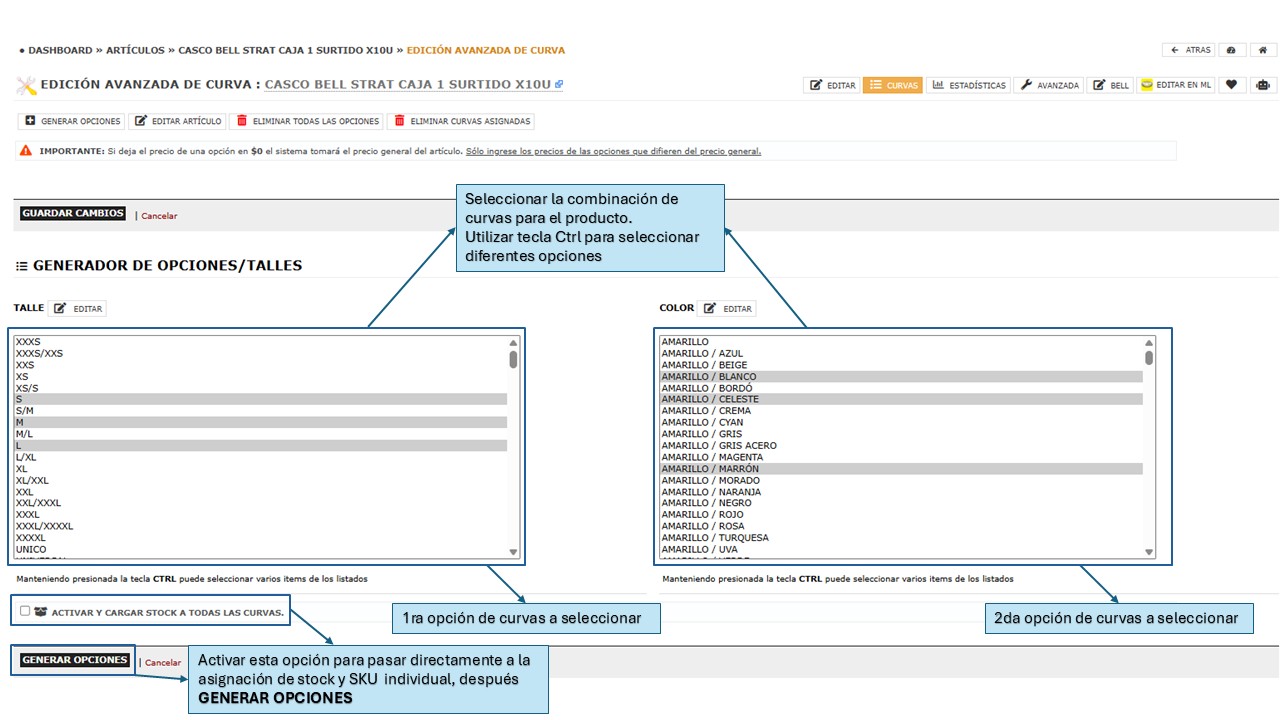The height and width of the screenshot is (720, 1280).
Task: Open the dashboard gauge icon button
Action: point(1231,50)
